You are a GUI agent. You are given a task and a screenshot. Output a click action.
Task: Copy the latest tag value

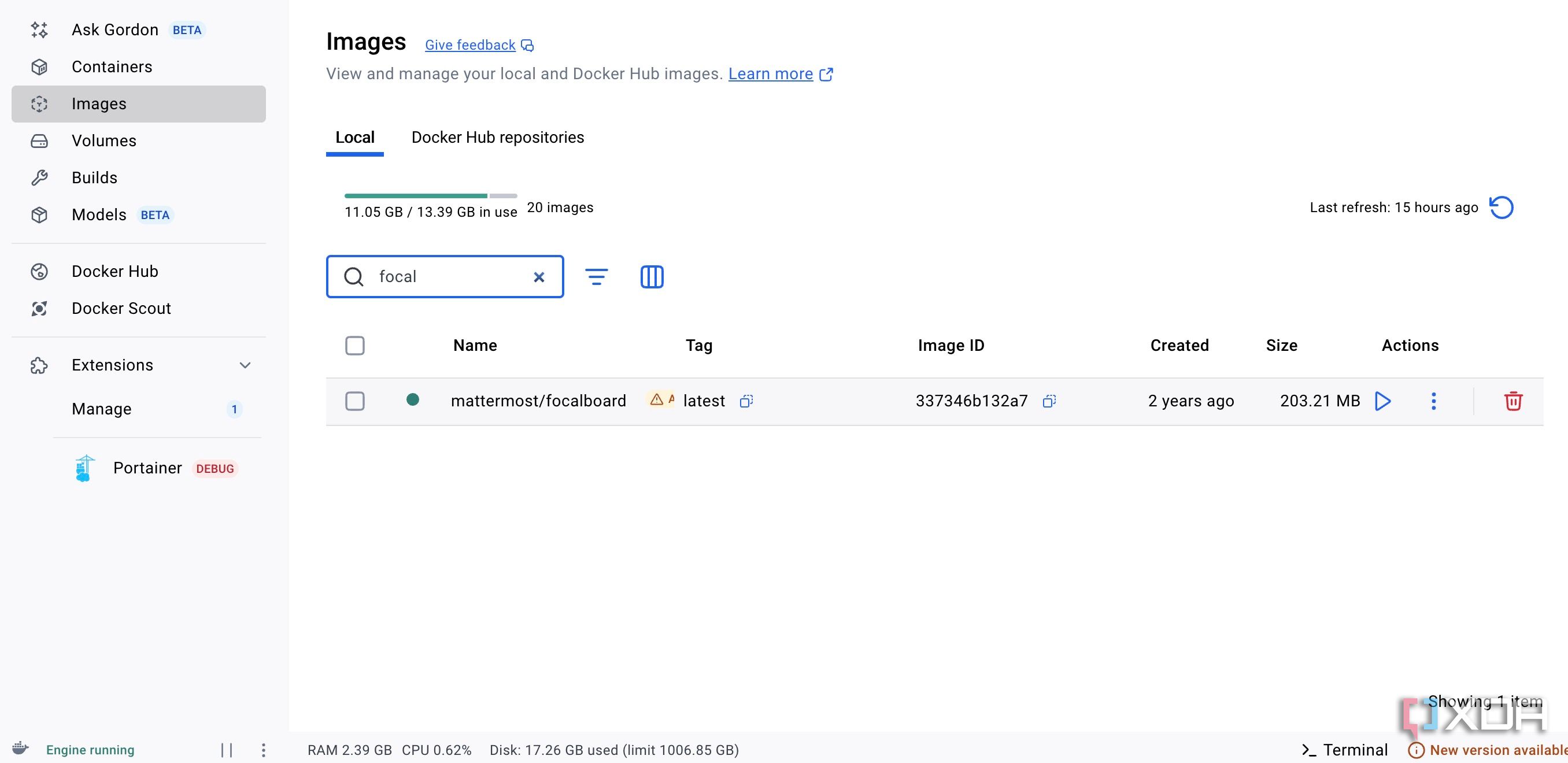(x=746, y=401)
